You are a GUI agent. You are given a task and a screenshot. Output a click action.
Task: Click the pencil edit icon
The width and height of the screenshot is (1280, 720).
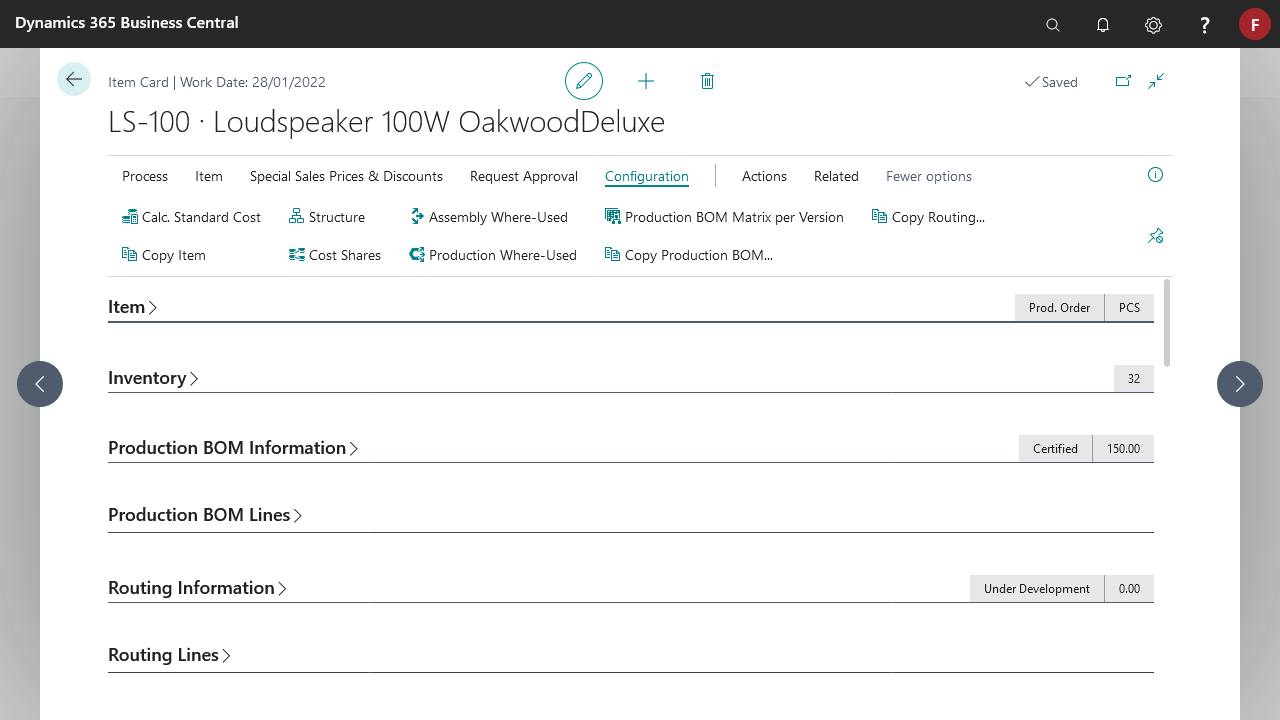(584, 81)
